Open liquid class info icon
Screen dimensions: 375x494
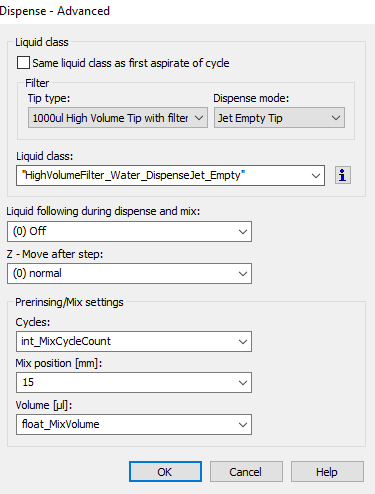pos(343,175)
